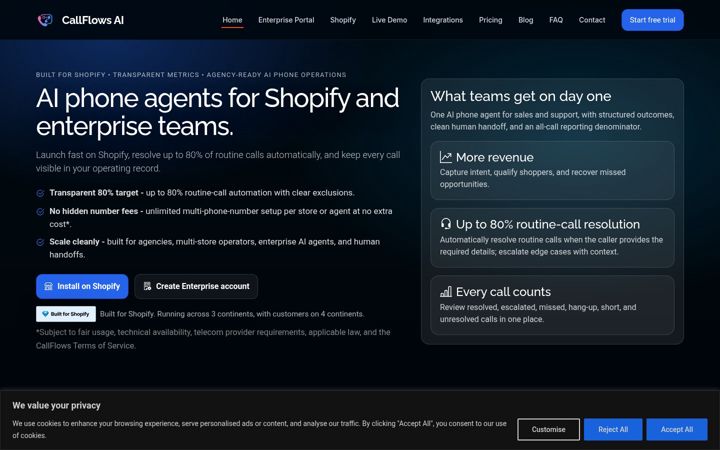Click the Start free trial button
Viewport: 720px width, 450px height.
[x=652, y=20]
